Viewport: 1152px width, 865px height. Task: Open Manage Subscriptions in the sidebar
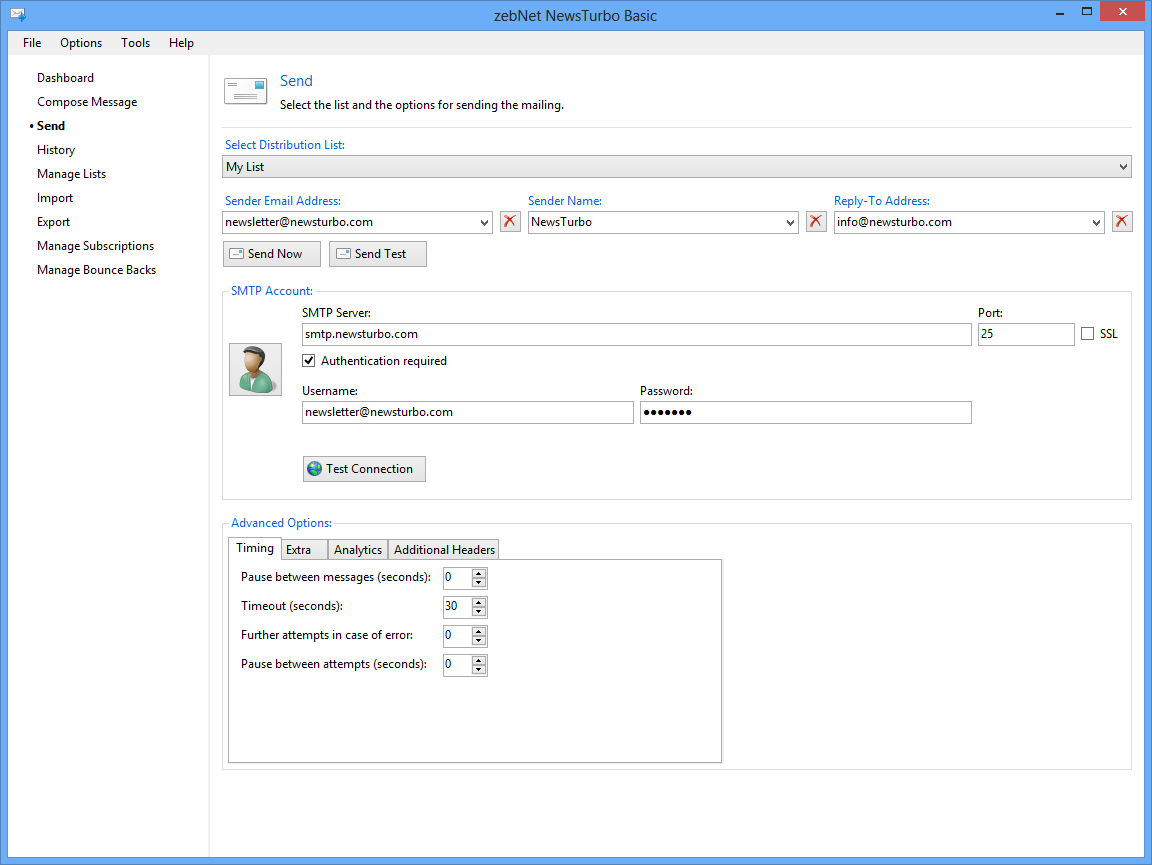[96, 246]
